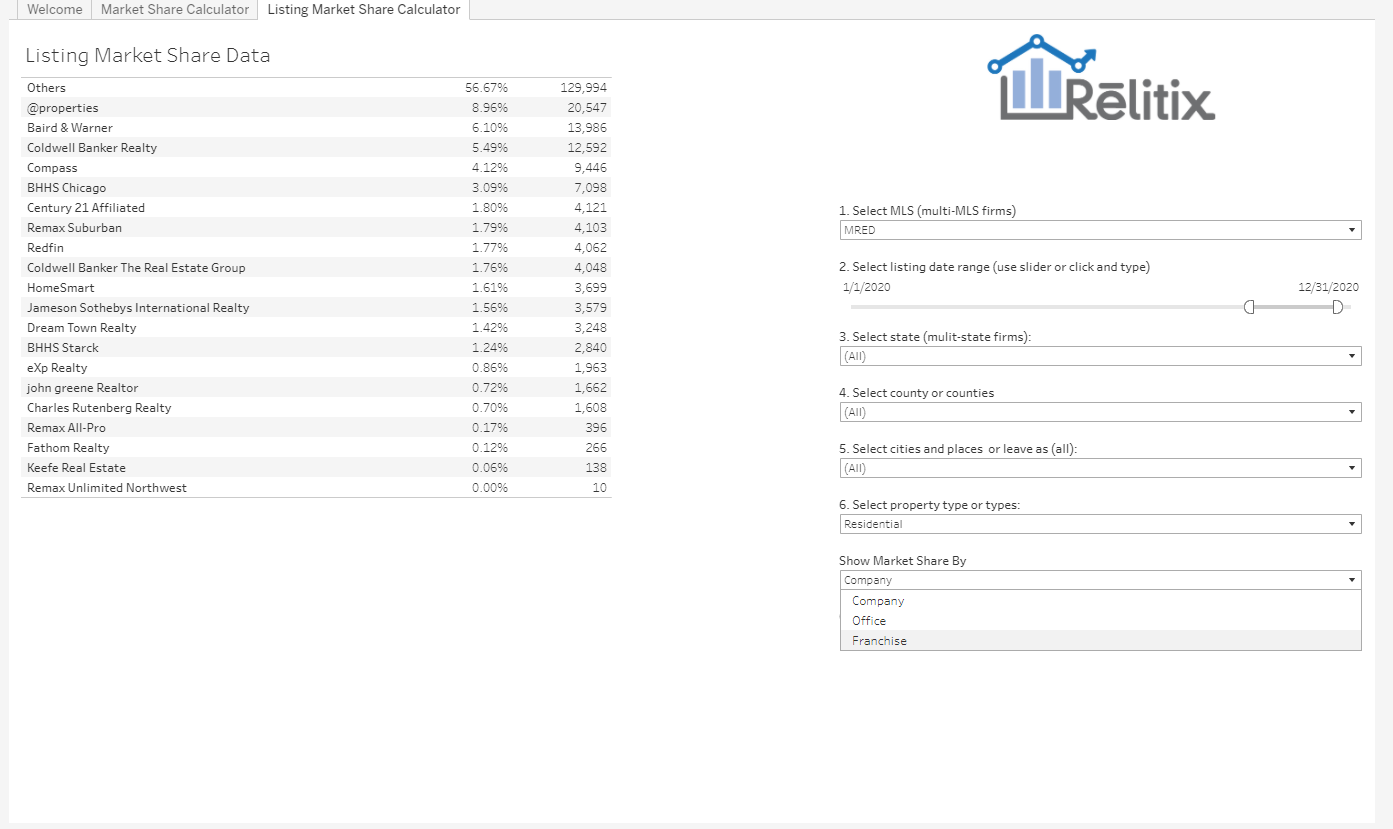Choose Office from the market share list
The image size is (1393, 829).
[x=1100, y=621]
